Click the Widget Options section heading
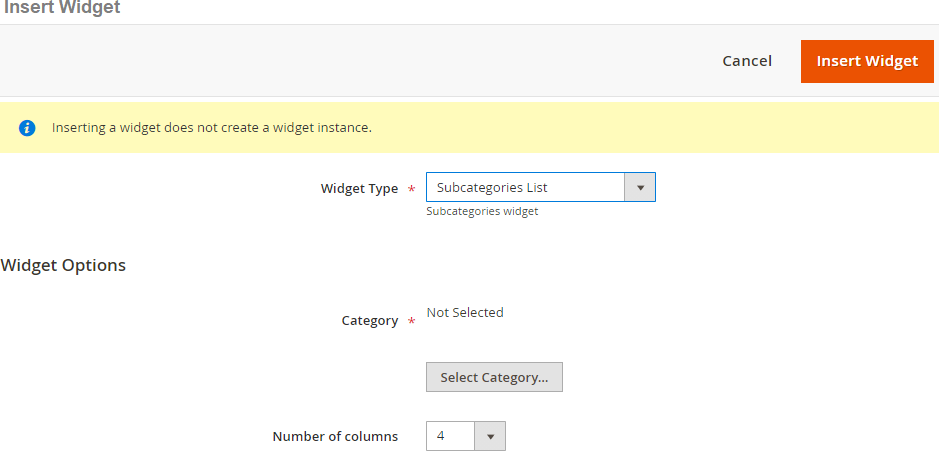939x451 pixels. 64,265
